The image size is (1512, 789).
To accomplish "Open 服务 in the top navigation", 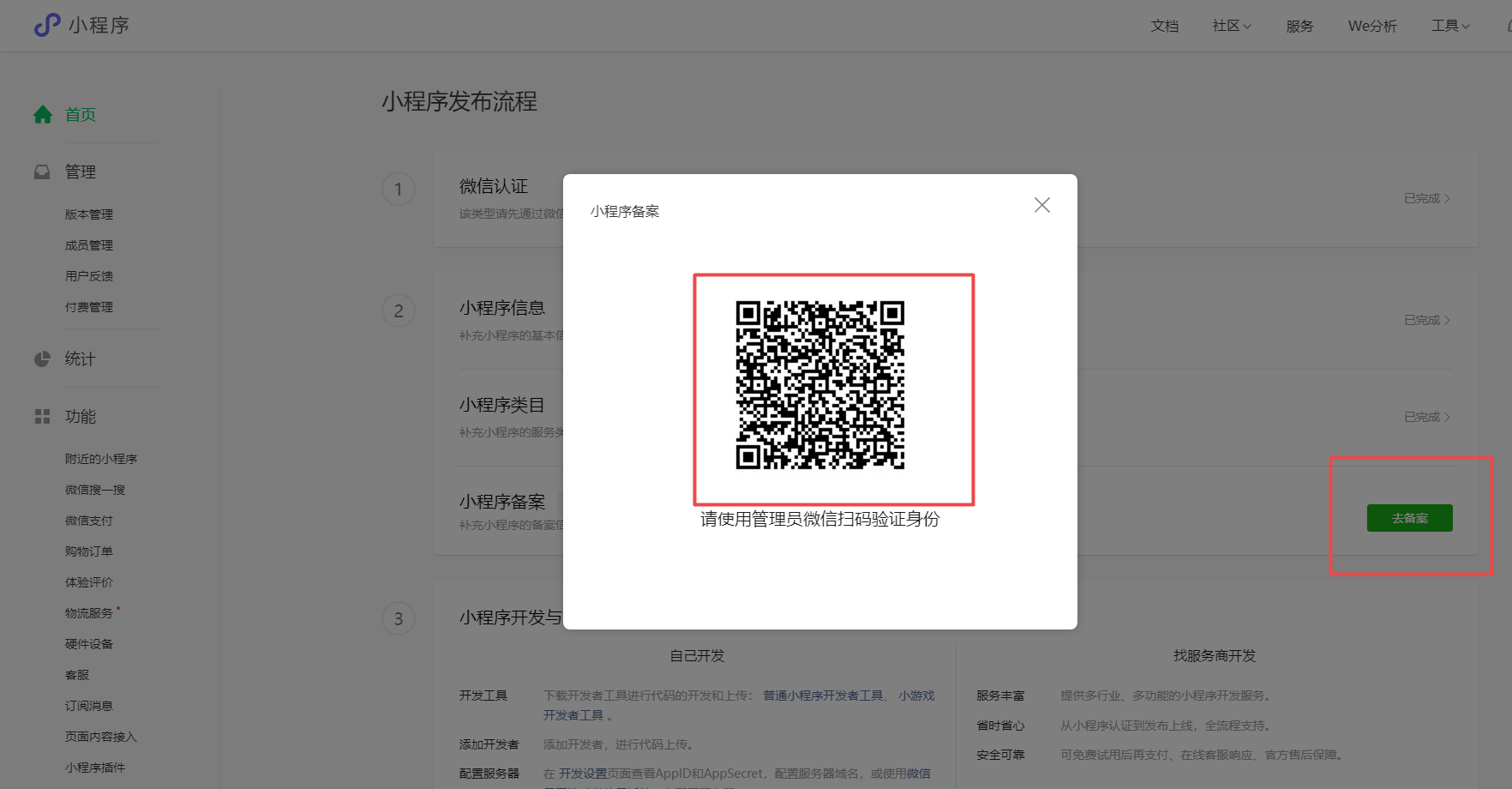I will [x=1300, y=26].
